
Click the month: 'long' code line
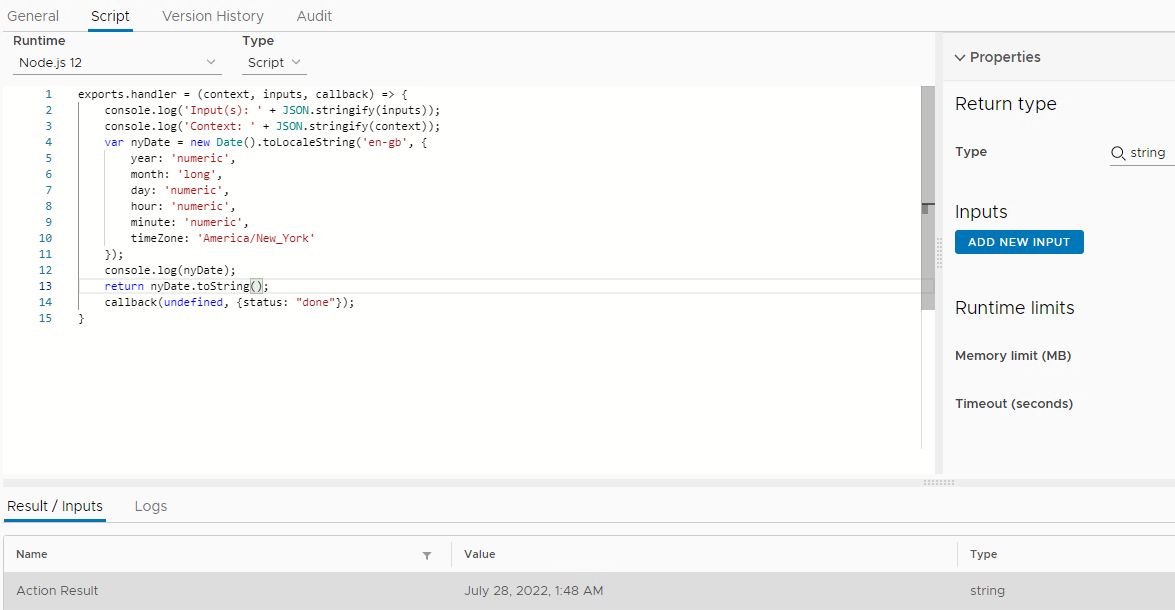coord(176,175)
